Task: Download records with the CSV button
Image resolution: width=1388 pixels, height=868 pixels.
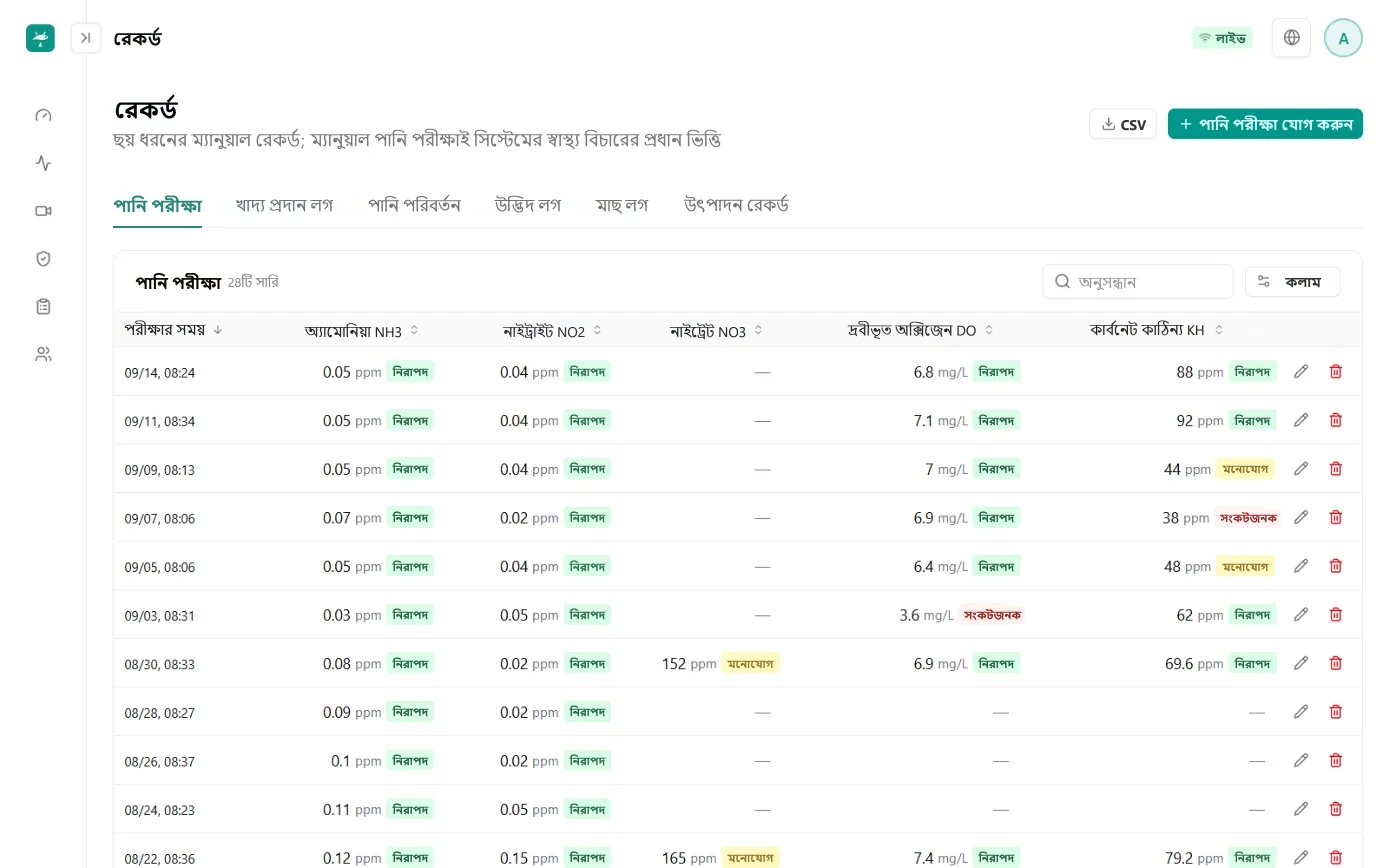Action: click(x=1123, y=124)
